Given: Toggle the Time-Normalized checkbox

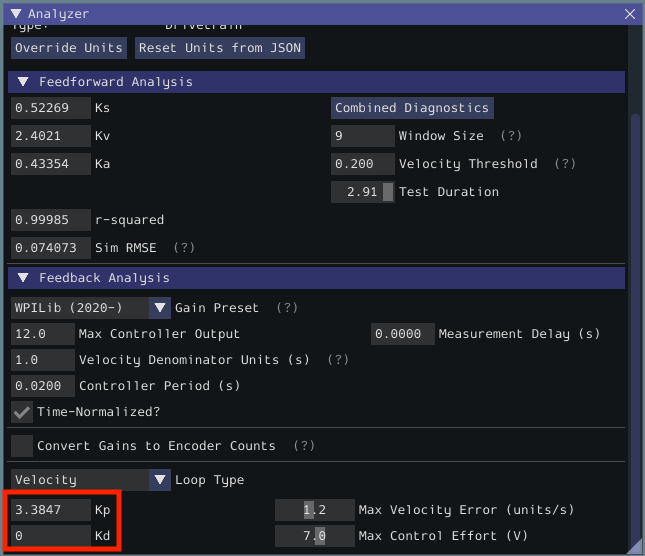Looking at the screenshot, I should click(21, 412).
